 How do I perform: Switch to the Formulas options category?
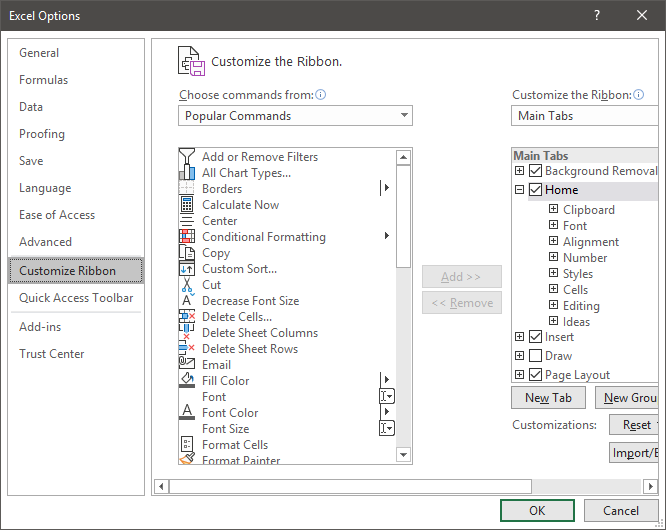point(76,80)
